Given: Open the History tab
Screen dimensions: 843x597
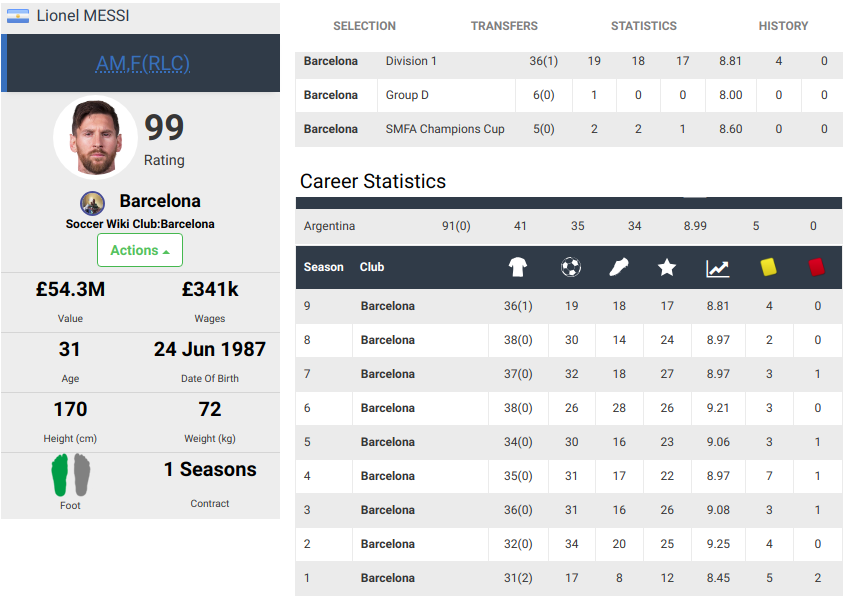Looking at the screenshot, I should [783, 26].
